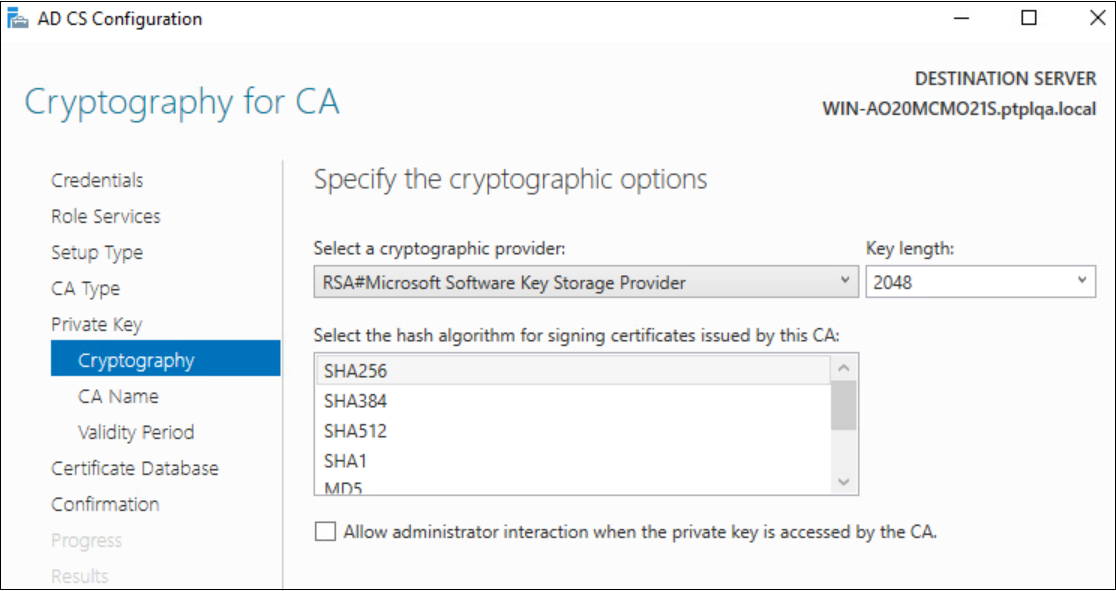Select SHA1 from the hash list
1116x591 pixels.
572,461
